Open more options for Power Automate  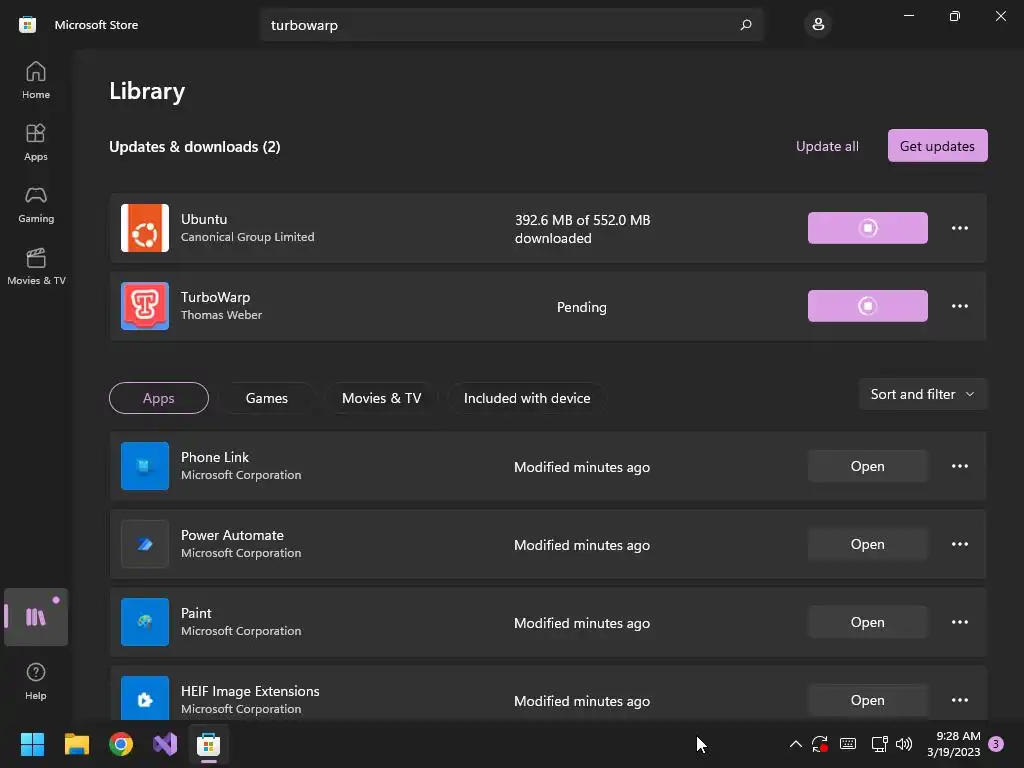coord(959,544)
